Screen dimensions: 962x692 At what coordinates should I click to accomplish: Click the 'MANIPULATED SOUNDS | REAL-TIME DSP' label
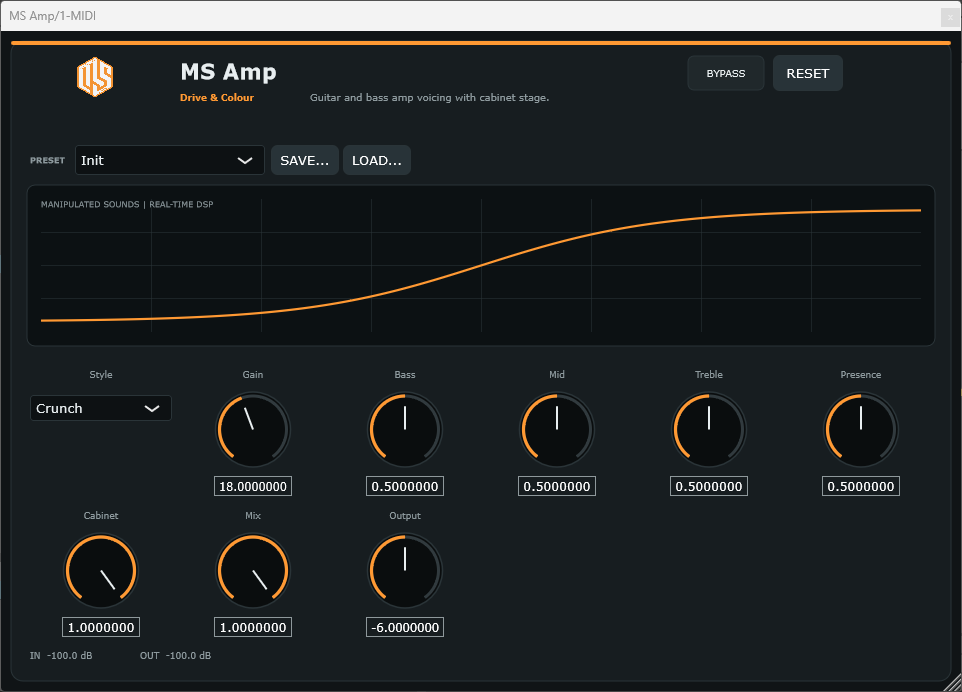pos(127,204)
